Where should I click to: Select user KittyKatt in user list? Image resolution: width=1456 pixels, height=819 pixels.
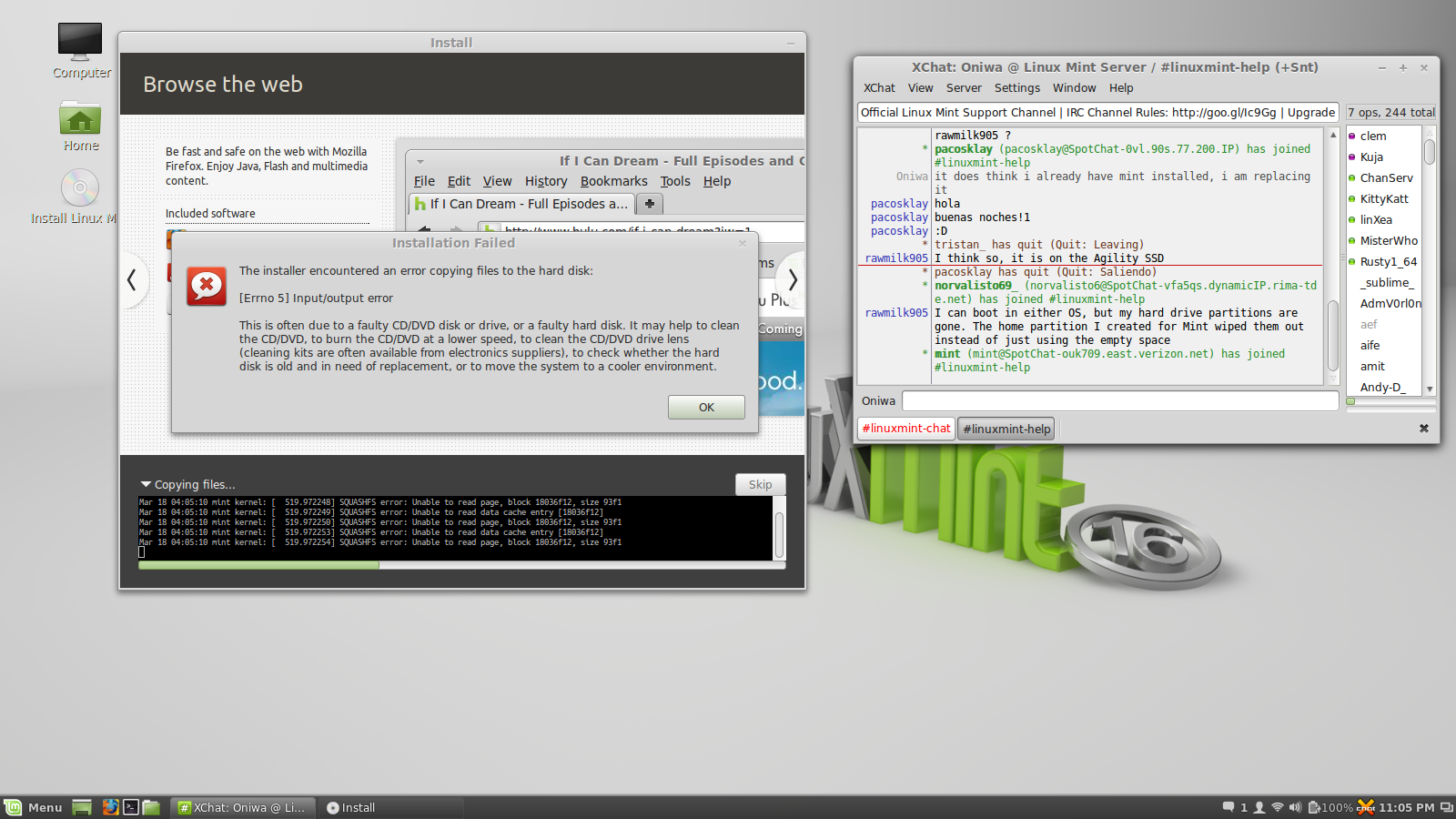1383,198
